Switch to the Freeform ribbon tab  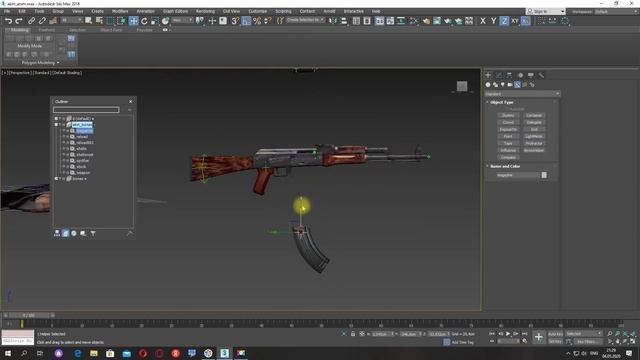(47, 30)
